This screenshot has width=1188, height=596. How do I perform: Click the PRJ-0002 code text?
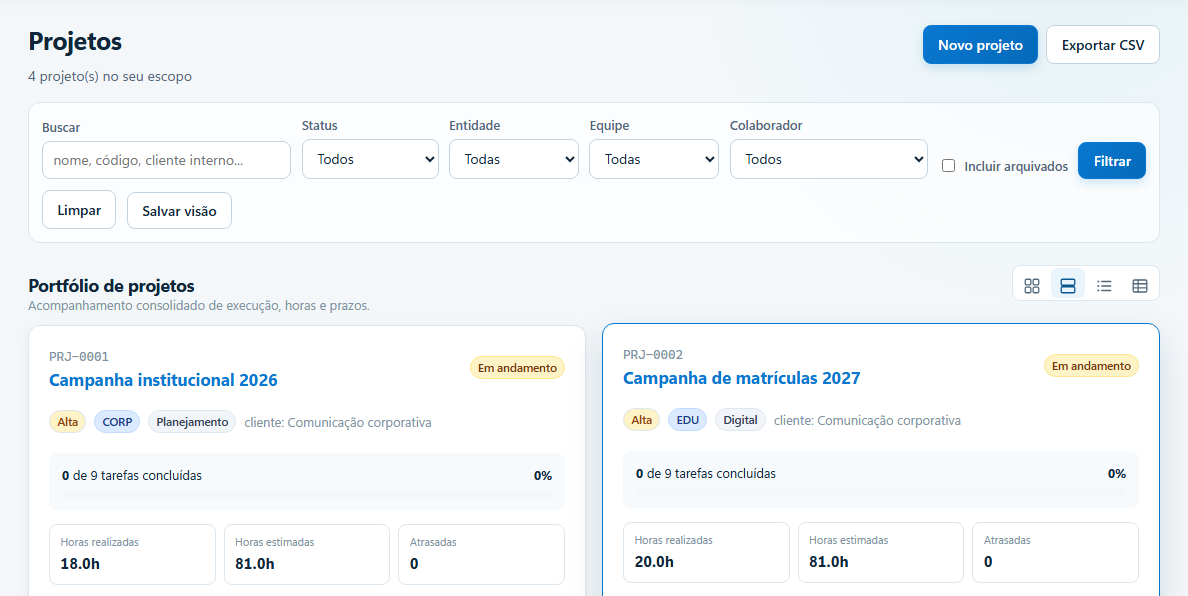(x=653, y=354)
